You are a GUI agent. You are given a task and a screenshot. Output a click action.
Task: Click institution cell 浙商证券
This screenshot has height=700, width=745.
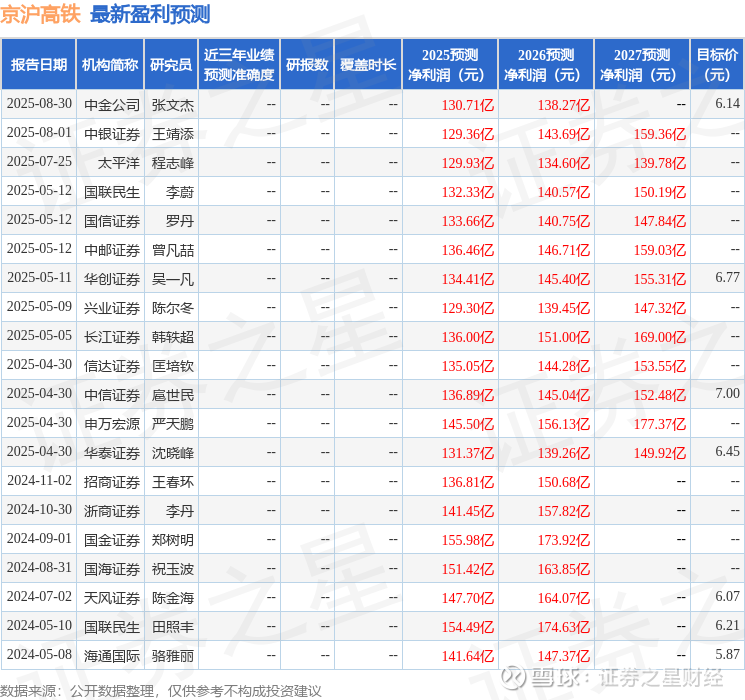(112, 511)
